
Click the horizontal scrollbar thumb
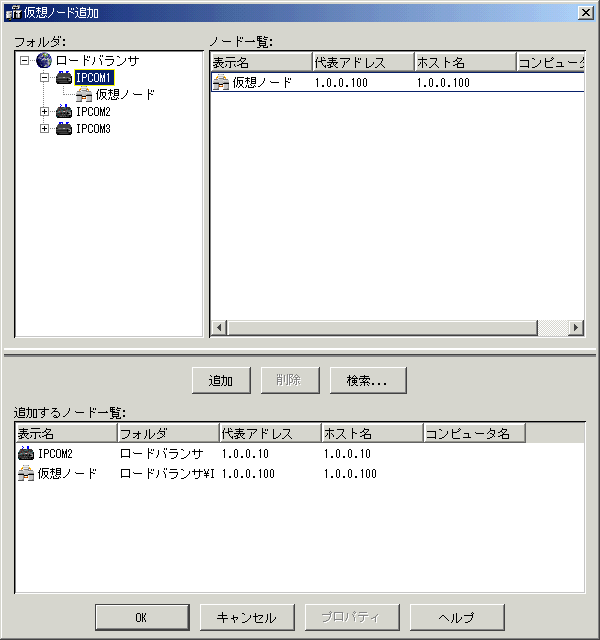tap(382, 327)
